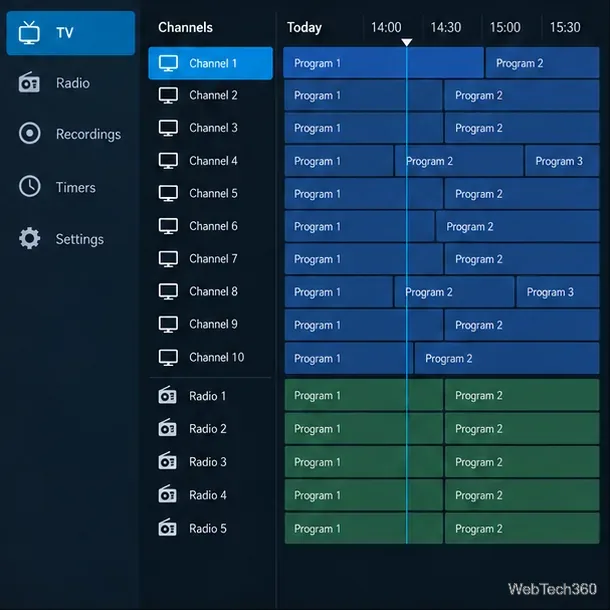
Task: Select the Channel 7 monitor icon
Action: point(168,259)
